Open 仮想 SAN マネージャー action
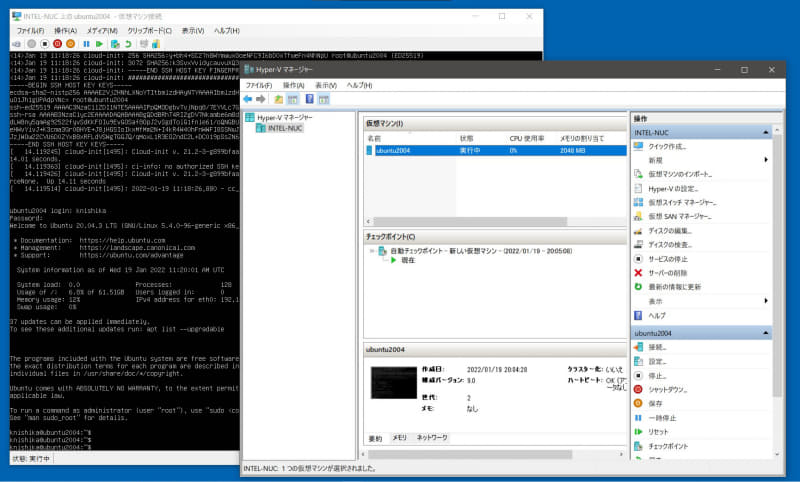 680,217
